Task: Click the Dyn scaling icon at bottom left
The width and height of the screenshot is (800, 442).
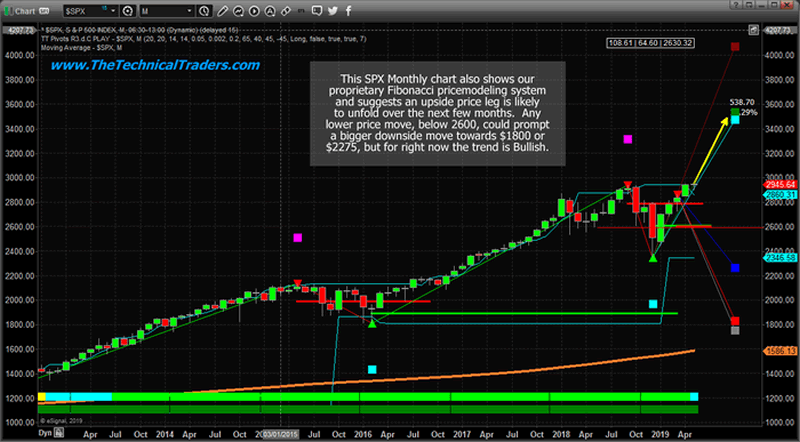Action: tap(59, 433)
